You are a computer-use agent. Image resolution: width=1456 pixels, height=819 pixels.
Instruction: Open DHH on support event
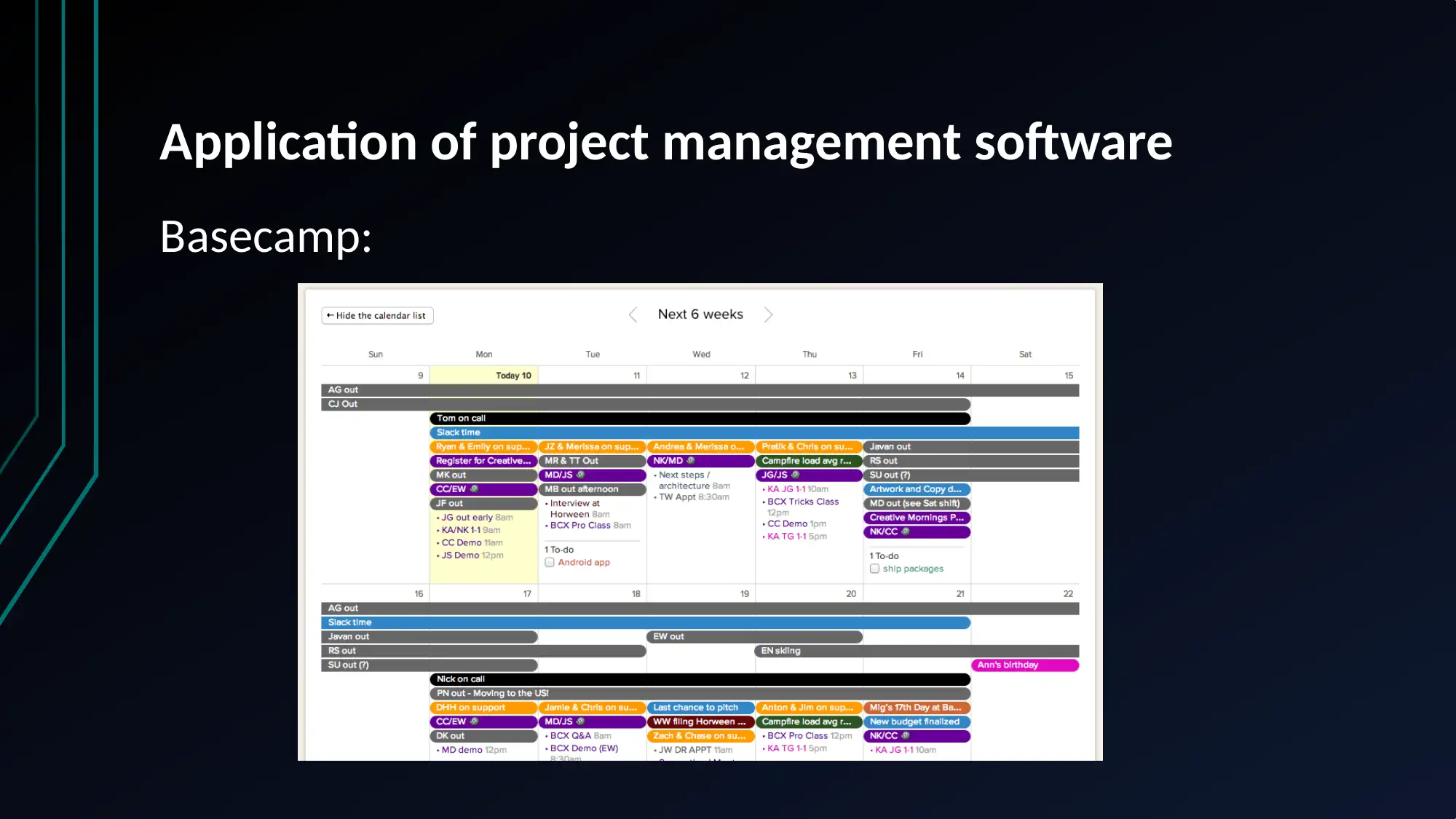click(x=483, y=708)
